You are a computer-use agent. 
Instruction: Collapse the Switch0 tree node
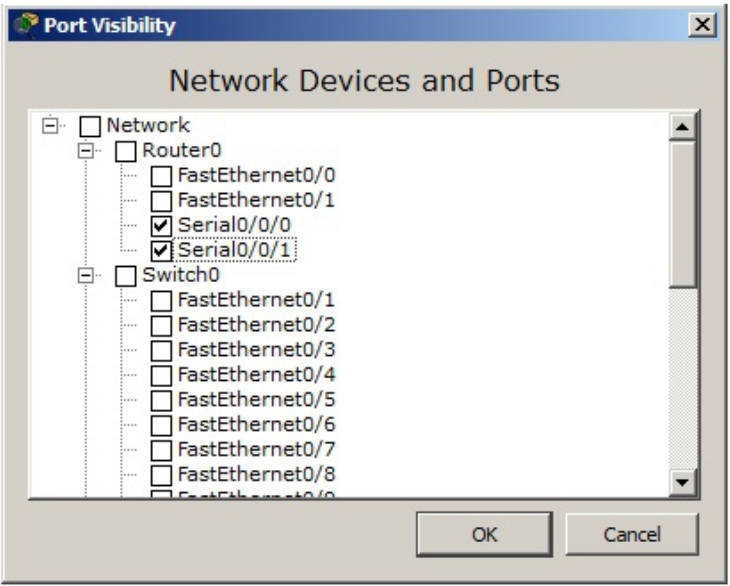[x=87, y=275]
